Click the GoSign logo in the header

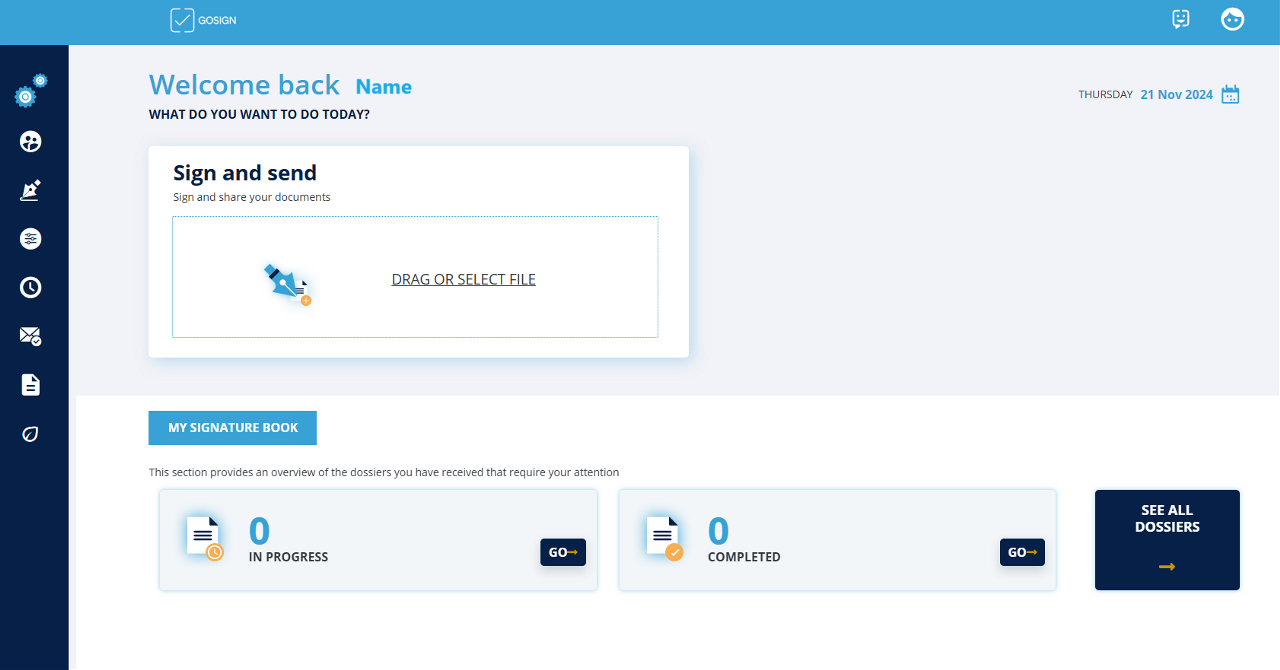click(203, 20)
